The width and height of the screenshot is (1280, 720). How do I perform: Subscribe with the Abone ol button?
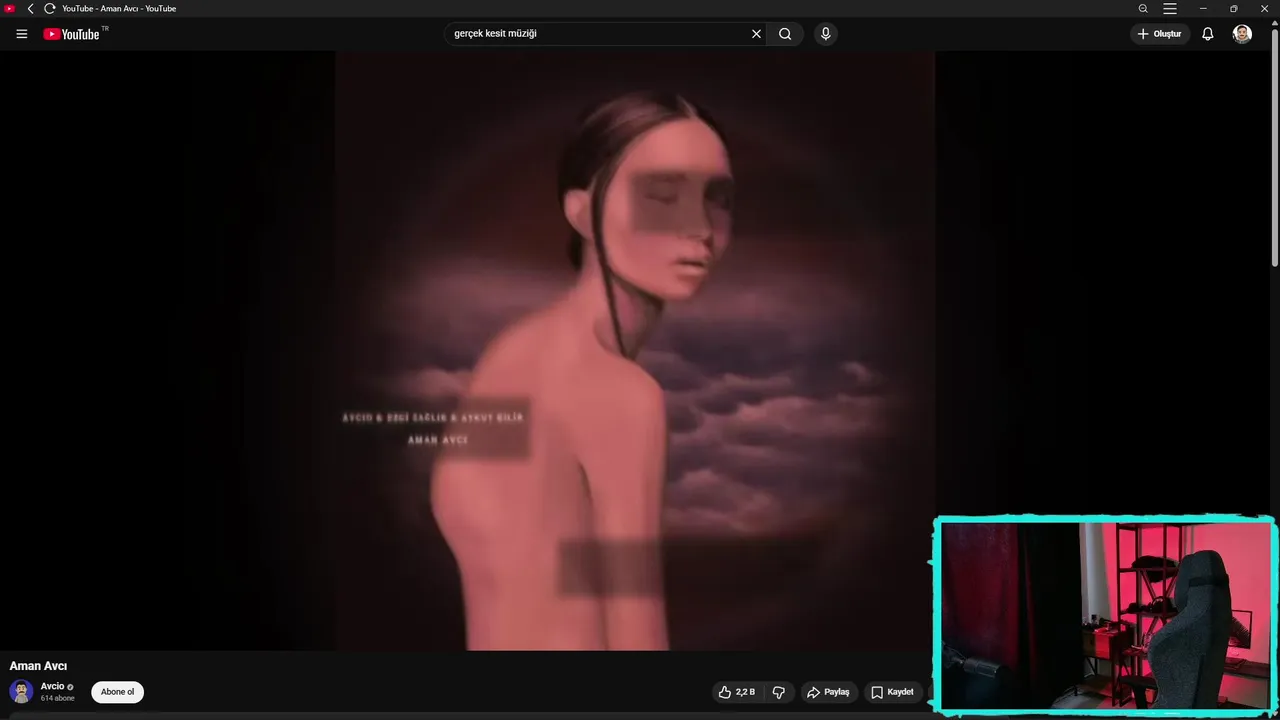tap(117, 692)
